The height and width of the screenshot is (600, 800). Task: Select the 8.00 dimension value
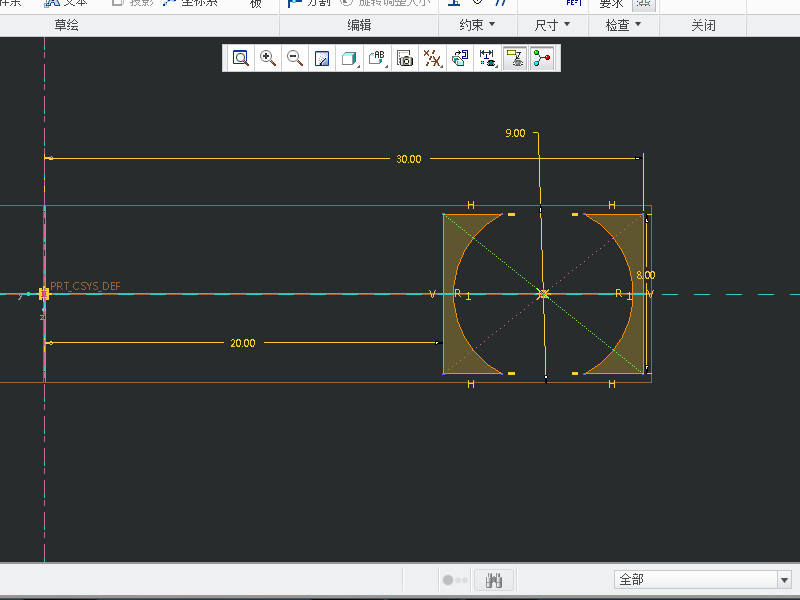tap(645, 275)
